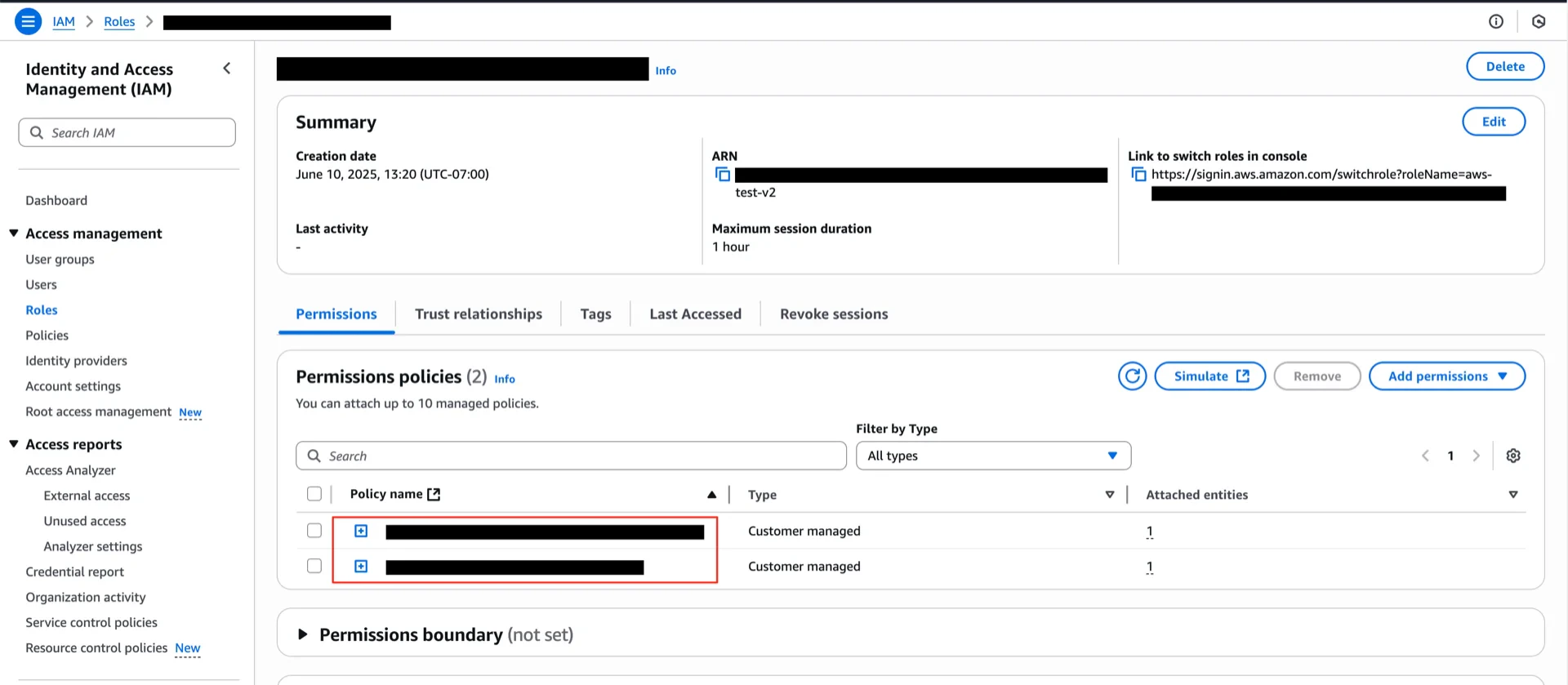This screenshot has height=685, width=1568.
Task: Click the Remove button
Action: tap(1316, 376)
